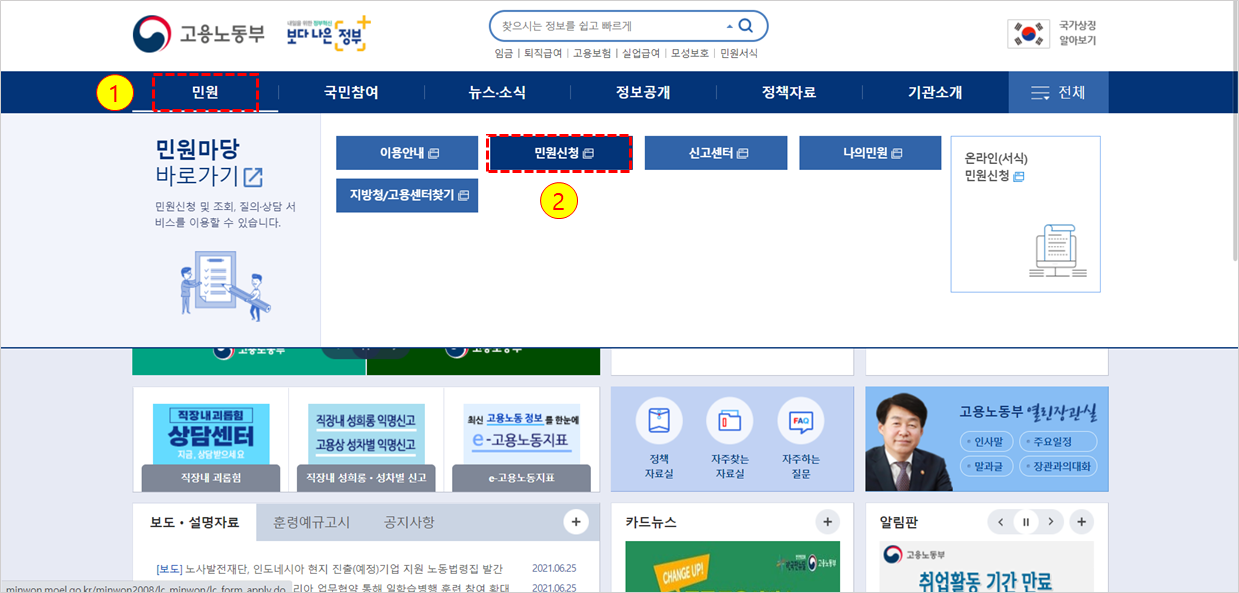Viewport: 1239px width, 593px height.
Task: Open the 국민참여 menu
Action: point(351,92)
